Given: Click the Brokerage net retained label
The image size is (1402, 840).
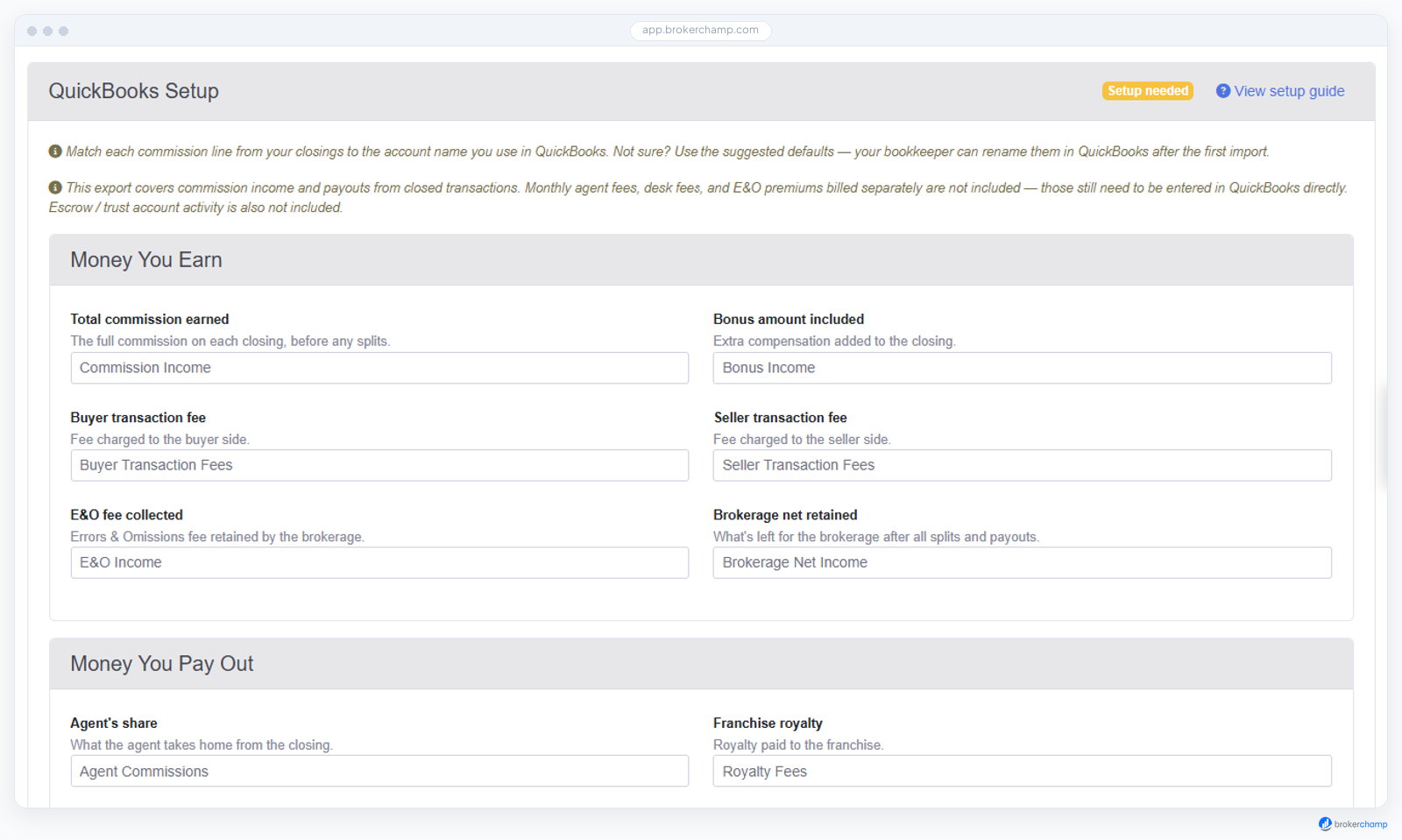Looking at the screenshot, I should pos(785,515).
